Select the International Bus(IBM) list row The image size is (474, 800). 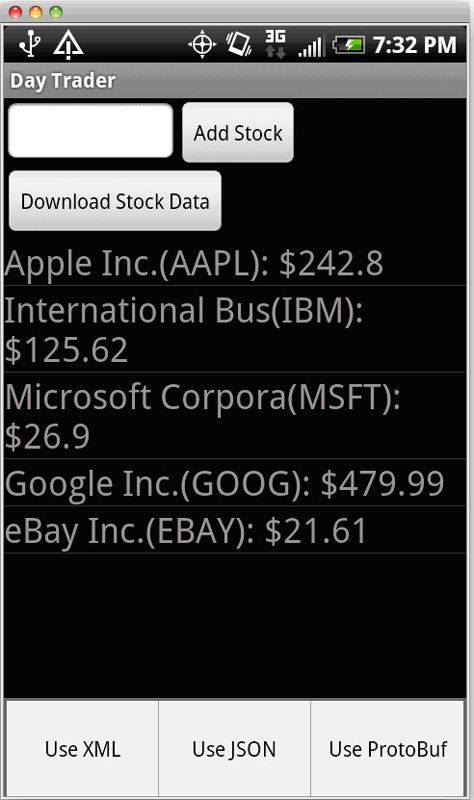pyautogui.click(x=235, y=329)
